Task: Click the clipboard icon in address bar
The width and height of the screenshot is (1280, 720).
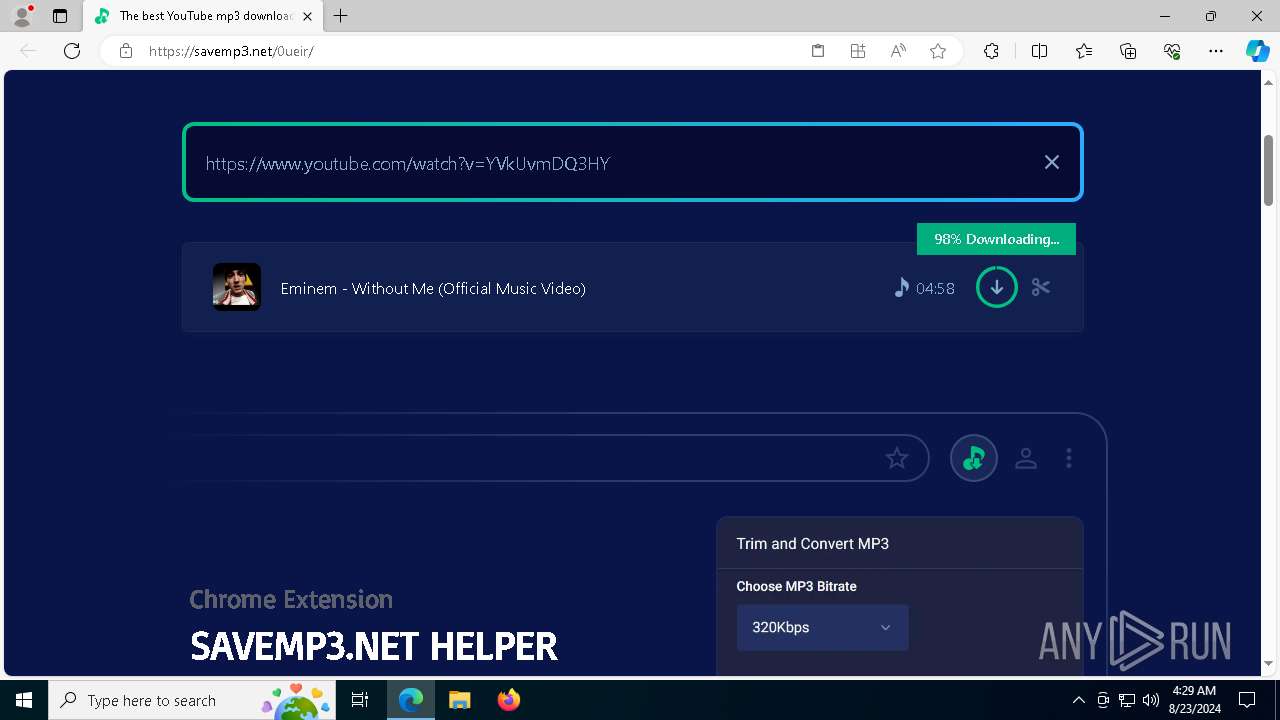Action: click(818, 51)
